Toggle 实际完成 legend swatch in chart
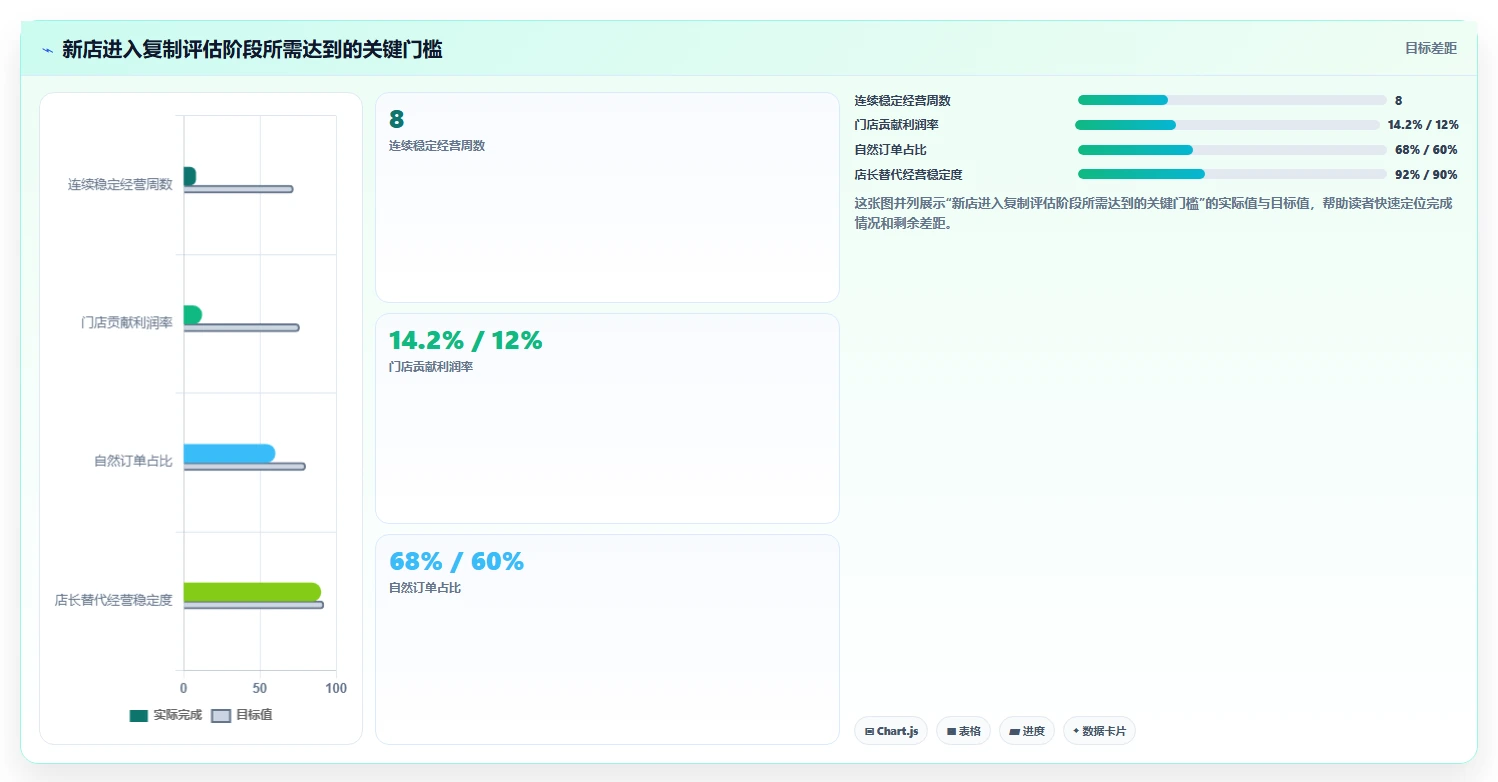Image resolution: width=1498 pixels, height=782 pixels. [x=139, y=715]
